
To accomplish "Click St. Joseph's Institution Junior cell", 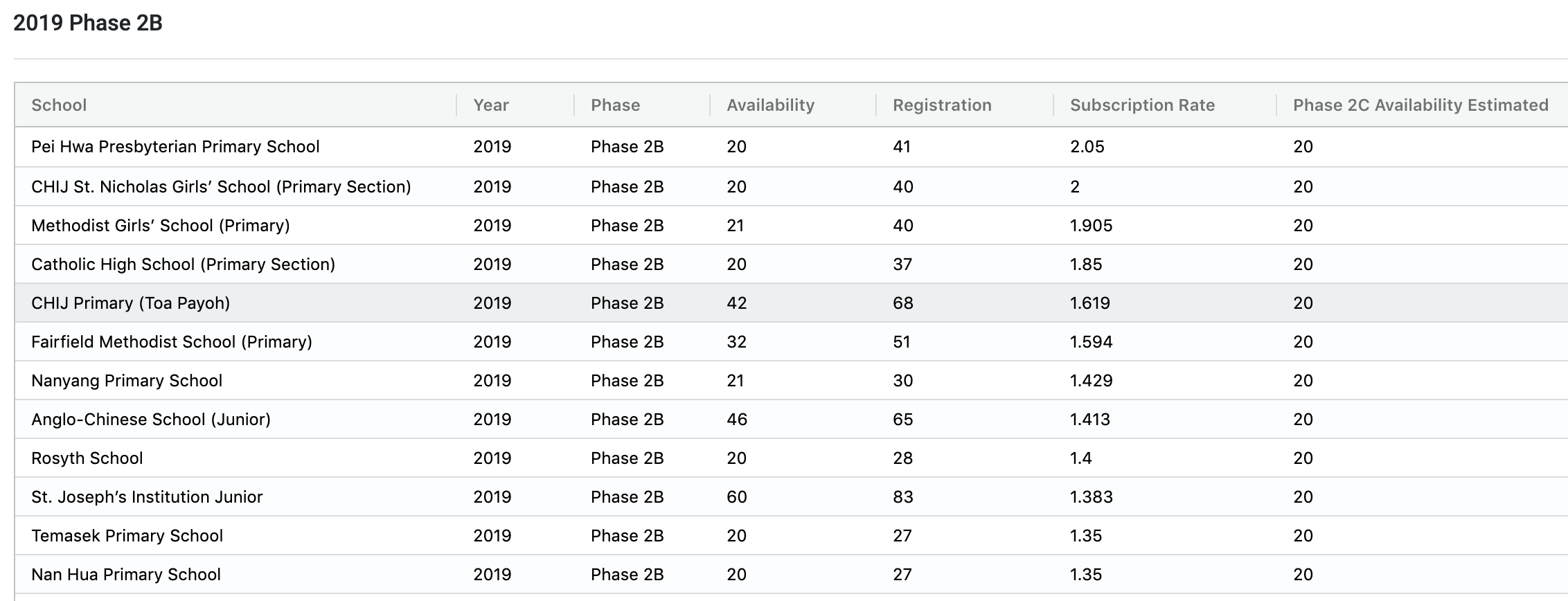I will (147, 497).
